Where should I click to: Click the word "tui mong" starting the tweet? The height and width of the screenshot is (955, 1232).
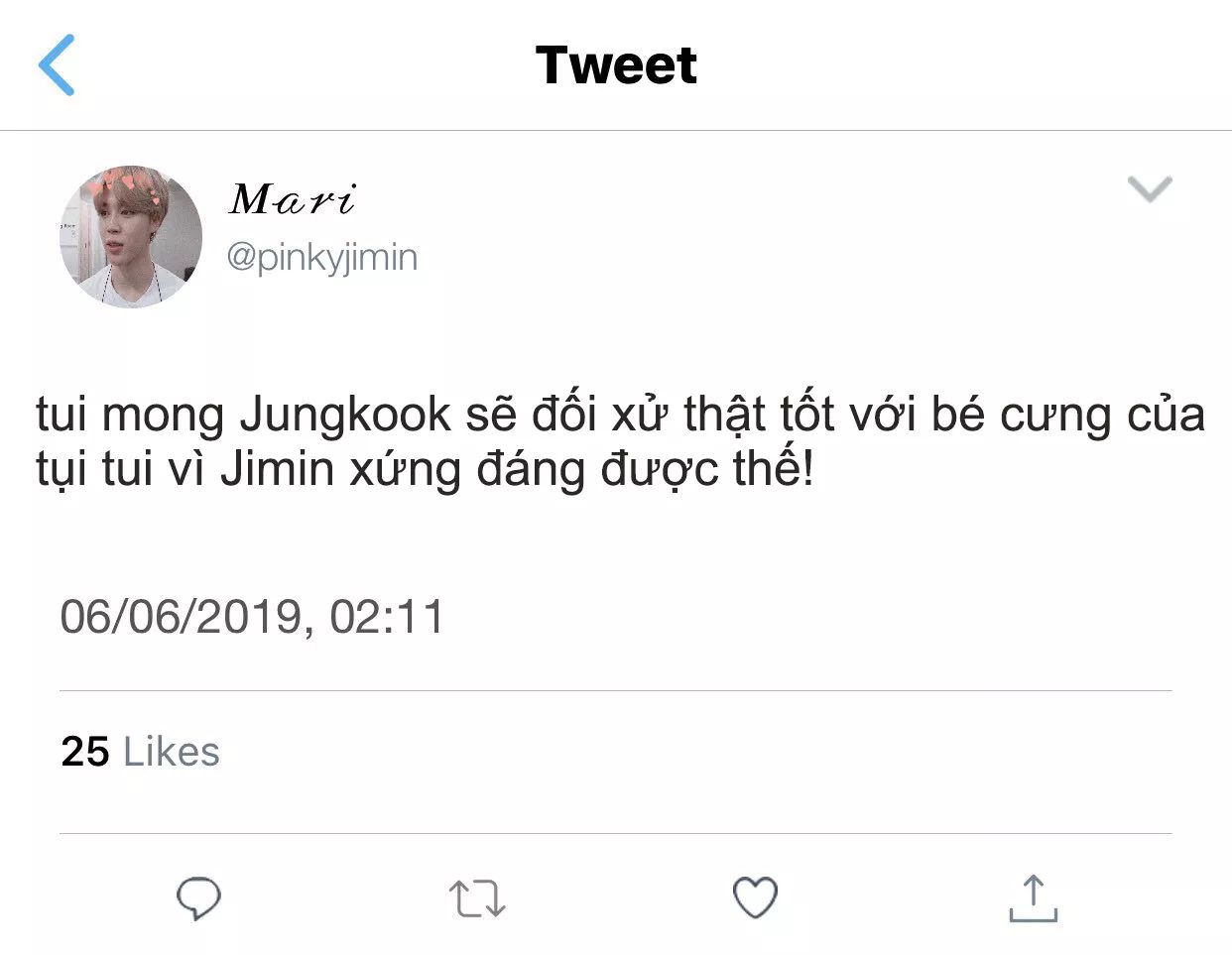click(x=130, y=415)
